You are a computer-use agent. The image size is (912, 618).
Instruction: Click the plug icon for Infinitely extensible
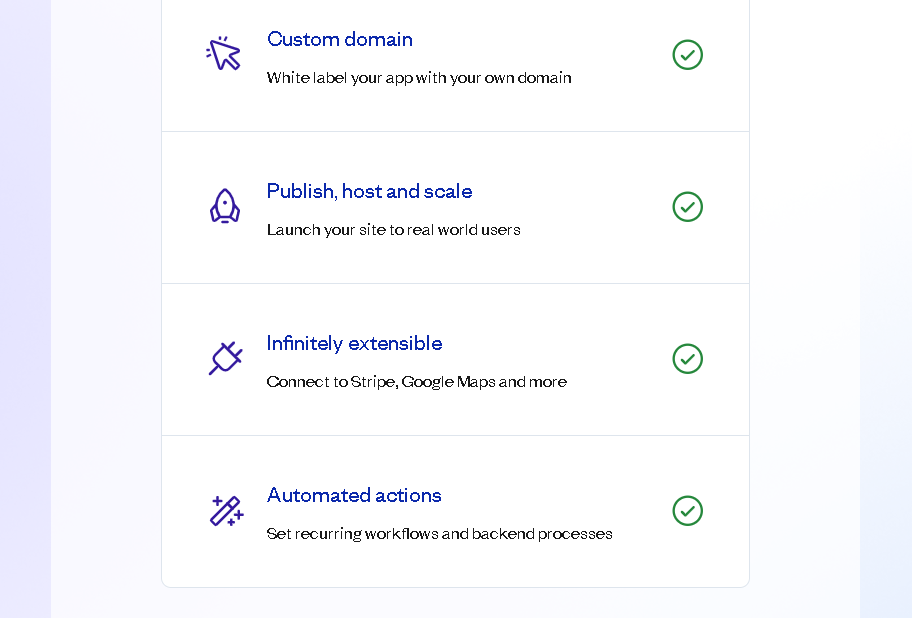tap(226, 358)
